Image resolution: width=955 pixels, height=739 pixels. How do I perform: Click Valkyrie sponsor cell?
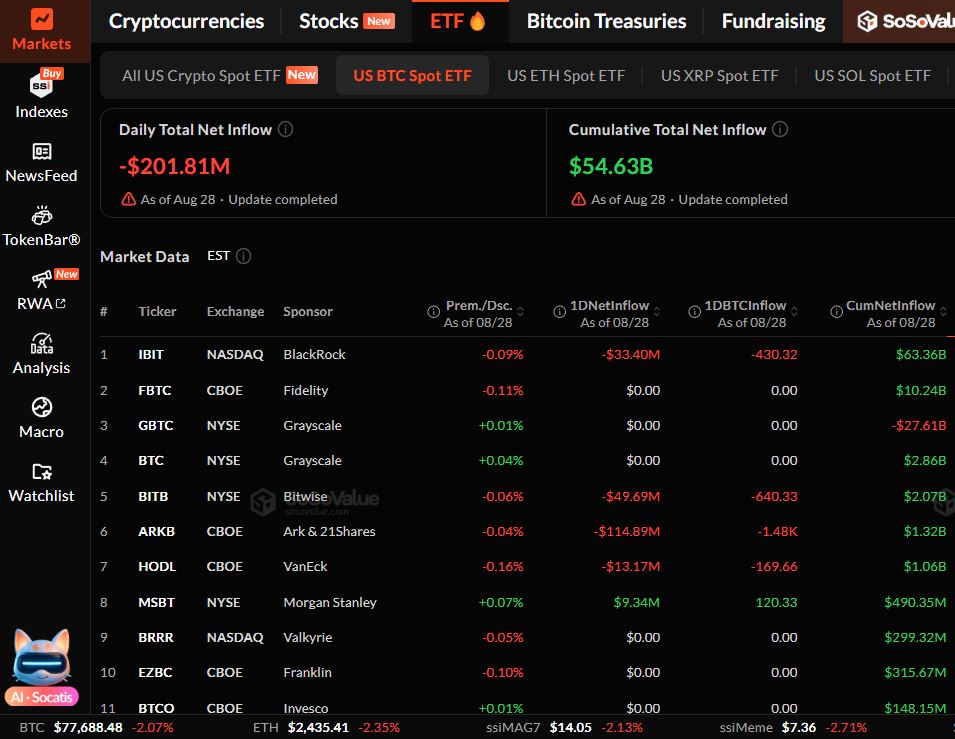pyautogui.click(x=308, y=637)
